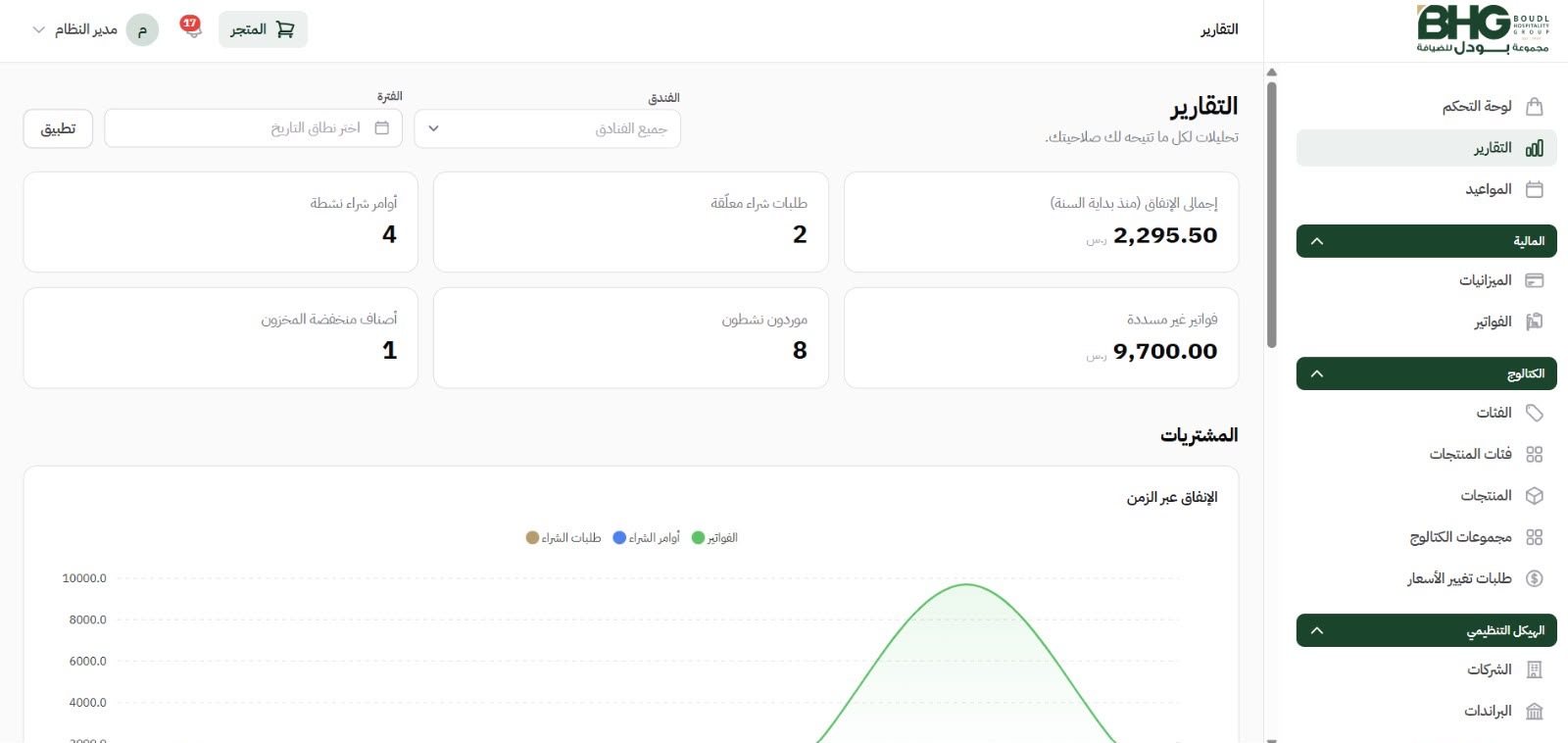Click the الفترة filter label

click(x=389, y=96)
